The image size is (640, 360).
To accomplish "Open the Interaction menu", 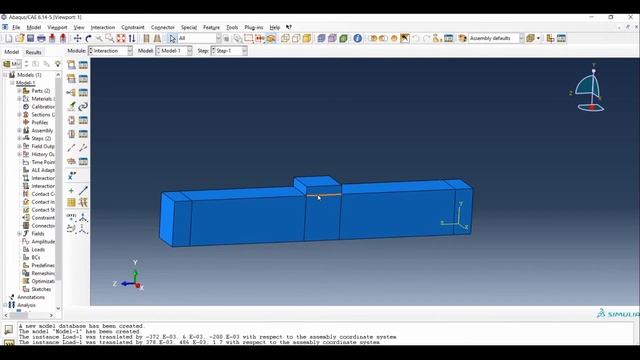I will [102, 27].
